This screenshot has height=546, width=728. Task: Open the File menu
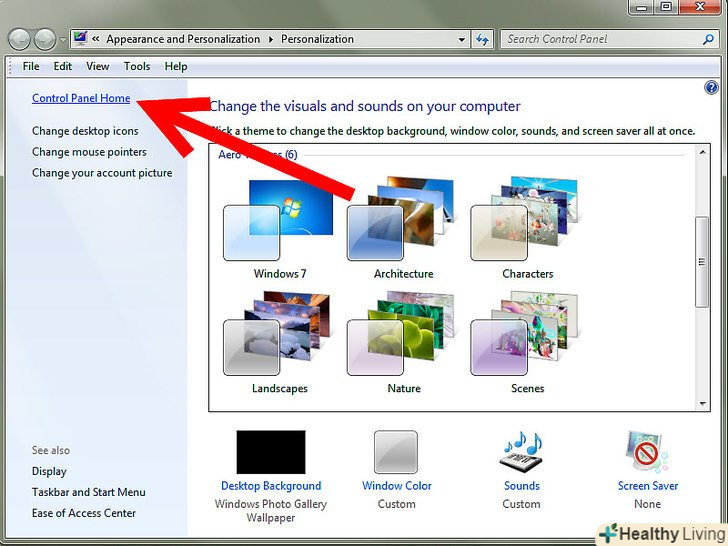31,66
